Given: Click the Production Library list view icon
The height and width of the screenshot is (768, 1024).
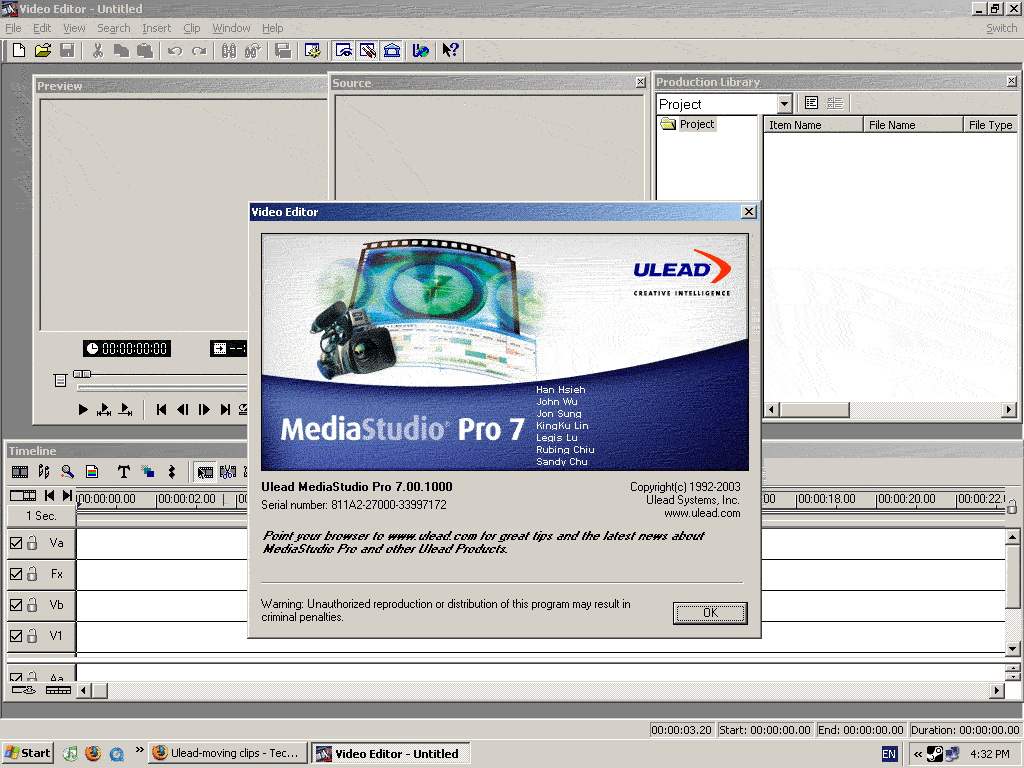Looking at the screenshot, I should [811, 103].
